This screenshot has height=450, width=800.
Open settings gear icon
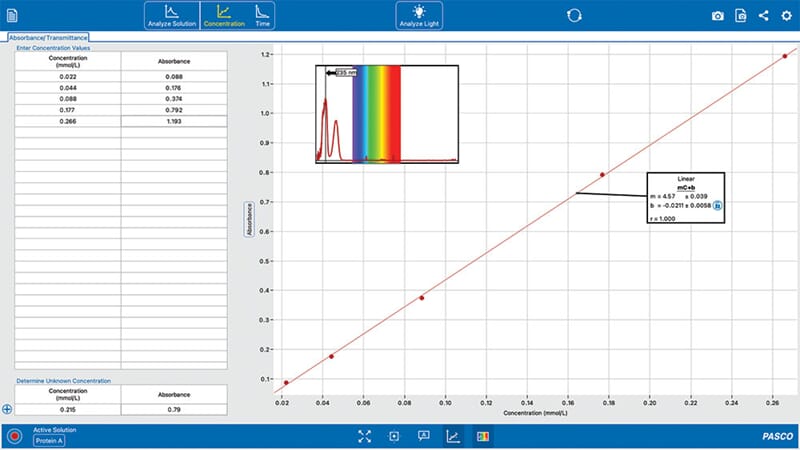click(786, 16)
